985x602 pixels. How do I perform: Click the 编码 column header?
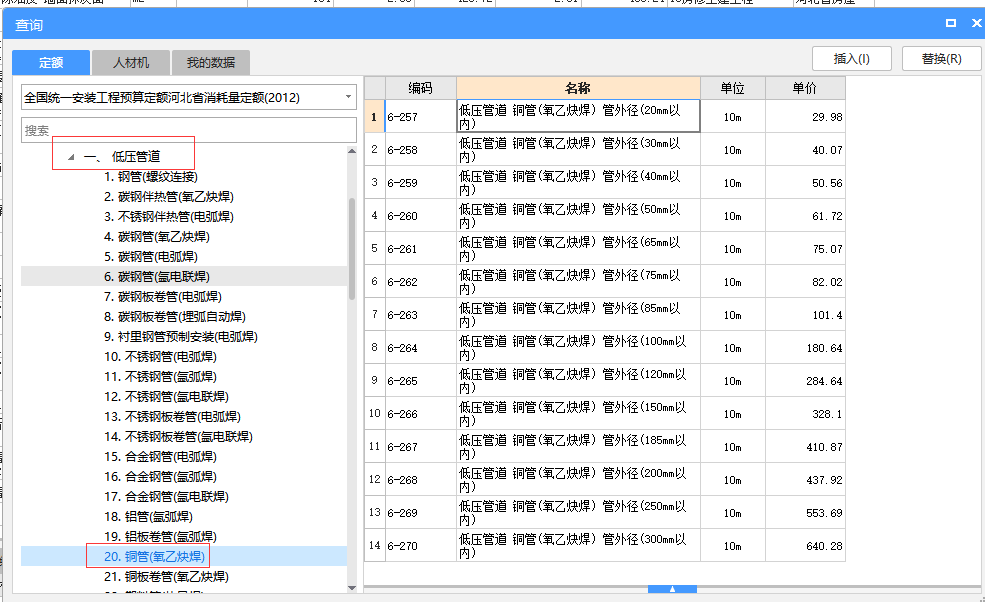tap(420, 88)
